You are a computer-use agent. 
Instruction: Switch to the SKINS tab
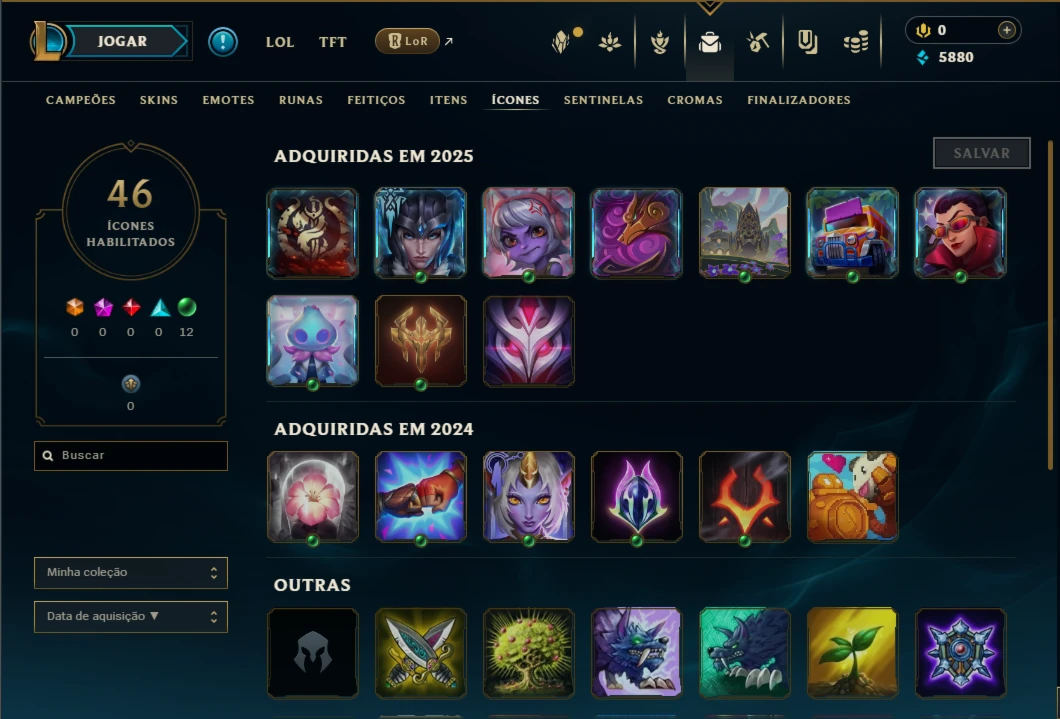click(x=159, y=100)
